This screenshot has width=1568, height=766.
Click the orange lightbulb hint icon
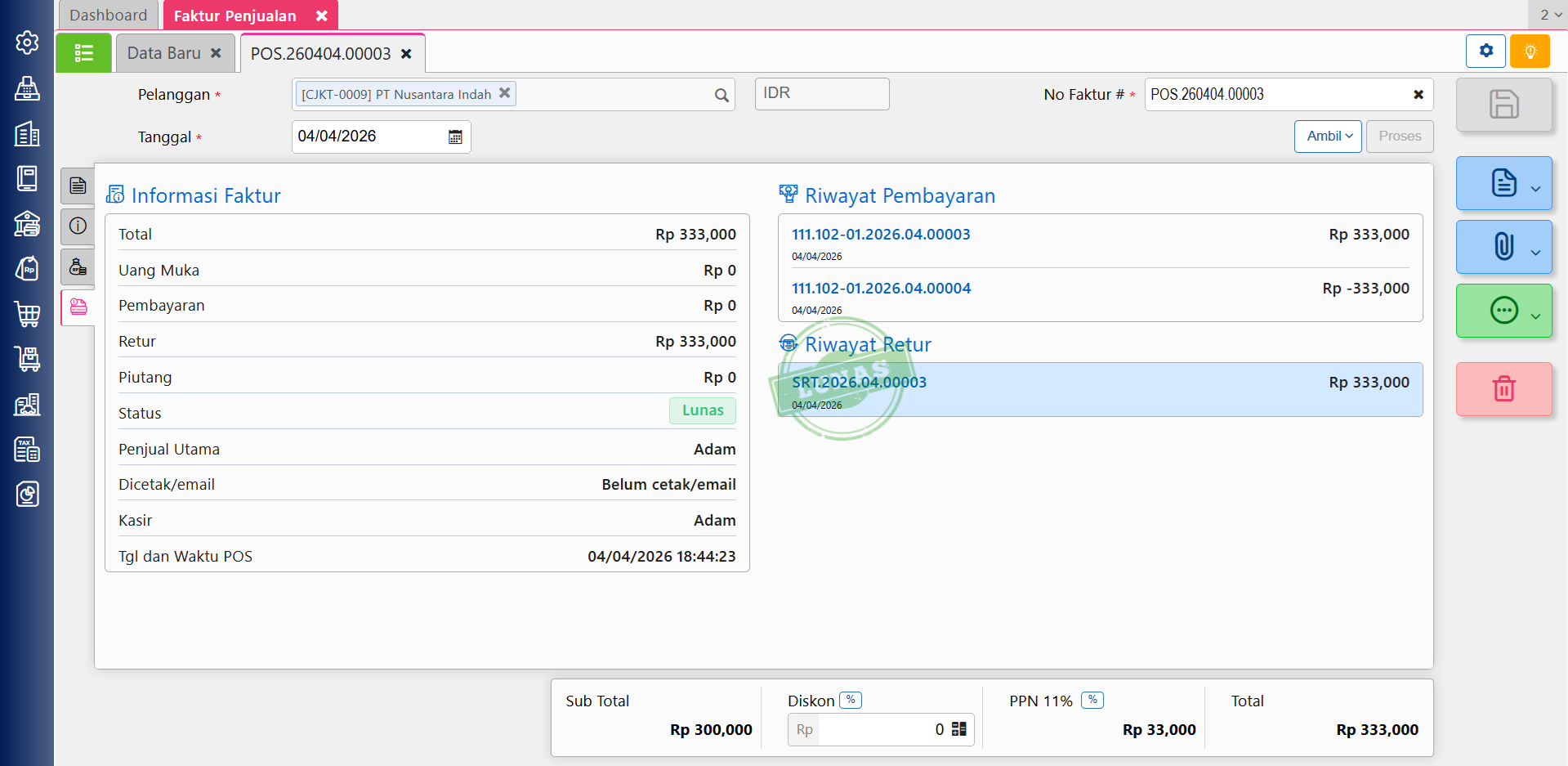pyautogui.click(x=1530, y=52)
